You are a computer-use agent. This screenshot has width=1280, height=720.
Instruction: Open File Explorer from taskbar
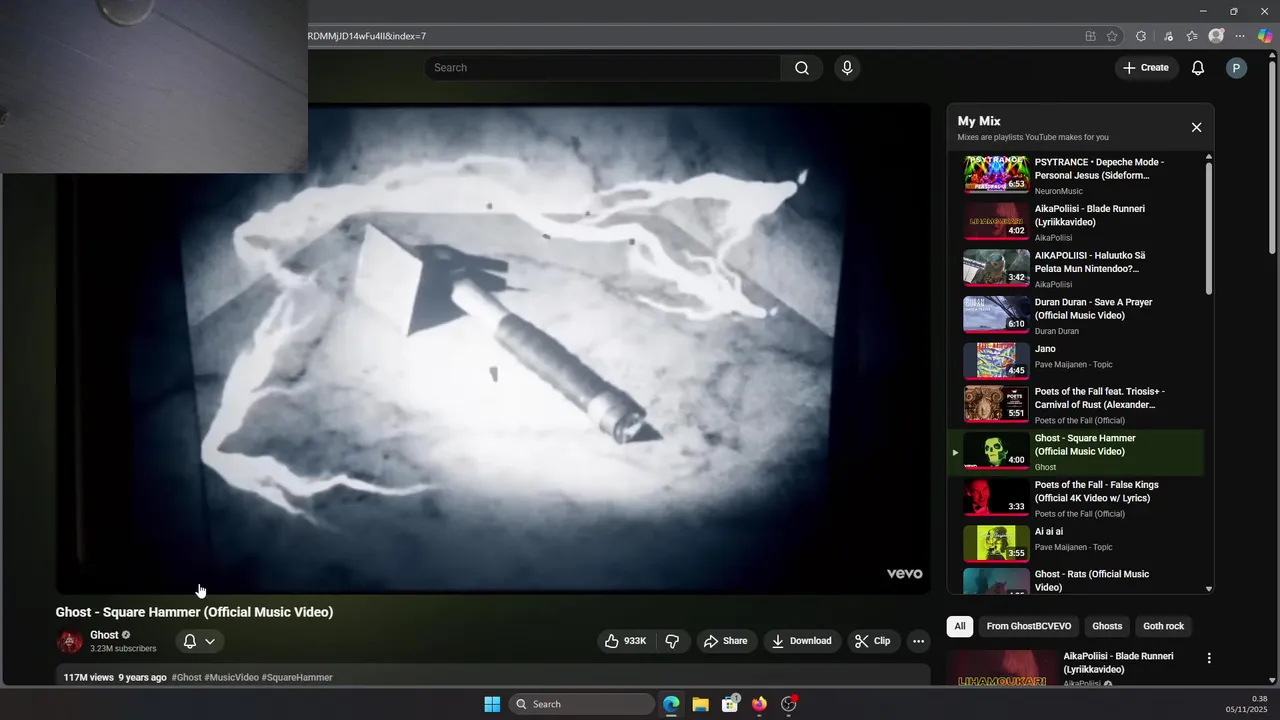click(700, 704)
